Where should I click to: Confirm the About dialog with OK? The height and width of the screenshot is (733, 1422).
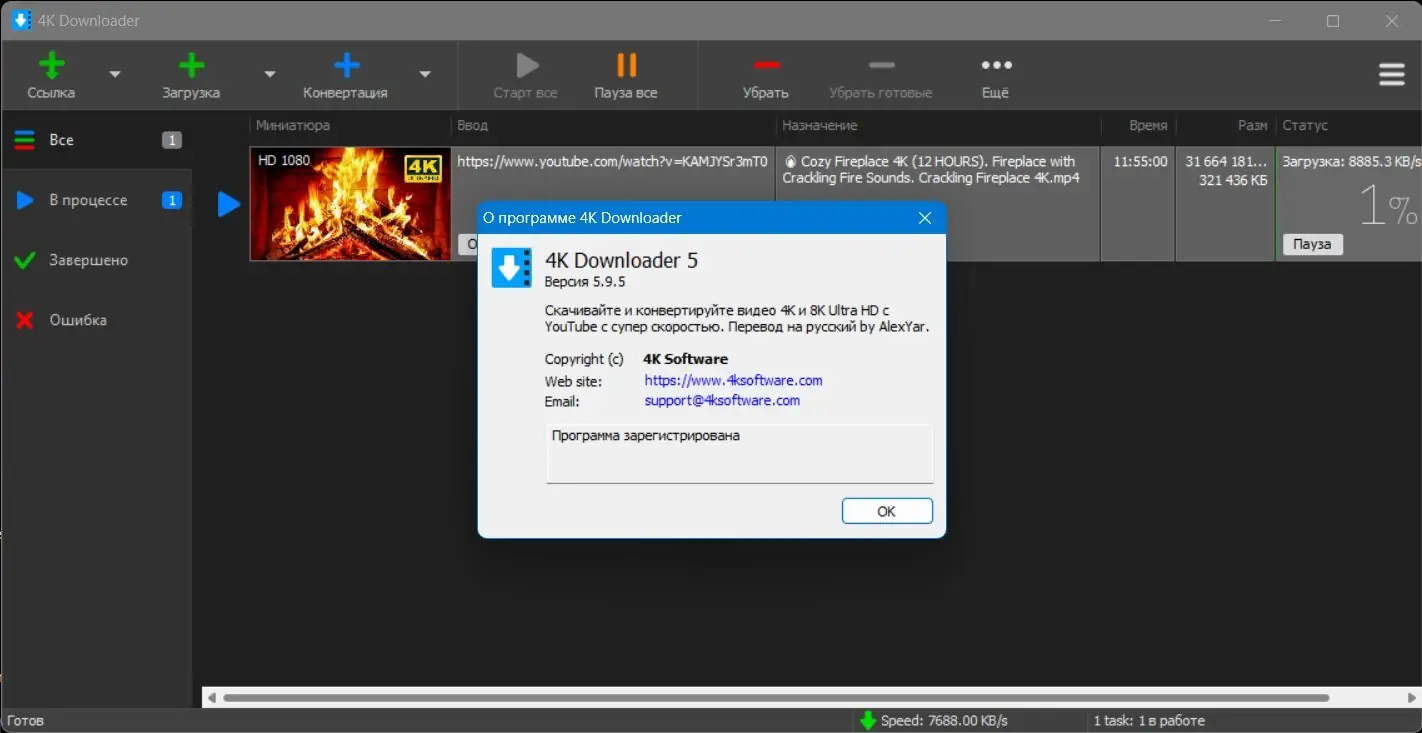887,511
